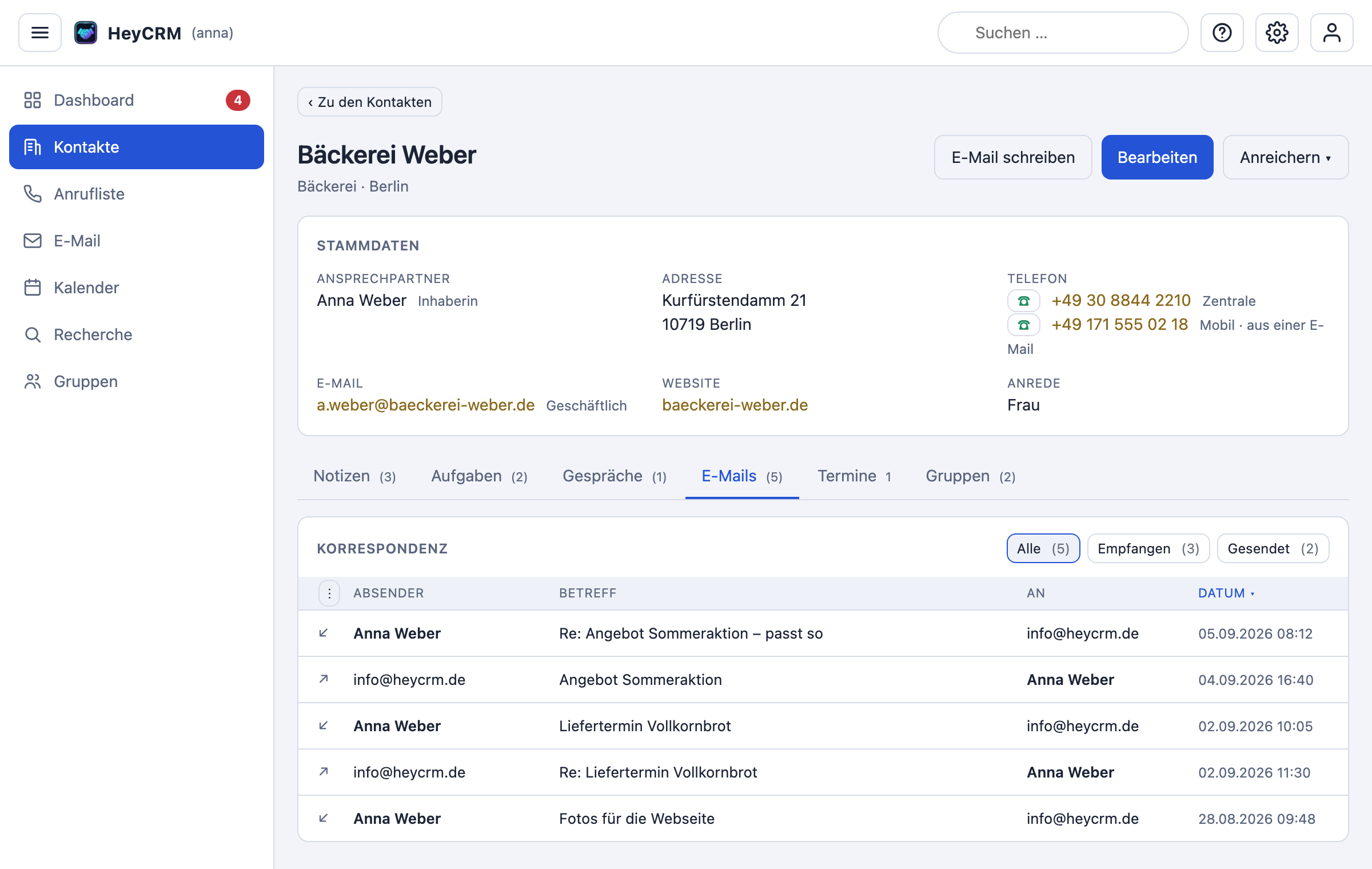Open the user profile icon
Screen dimensions: 1372x869
pos(1331,33)
